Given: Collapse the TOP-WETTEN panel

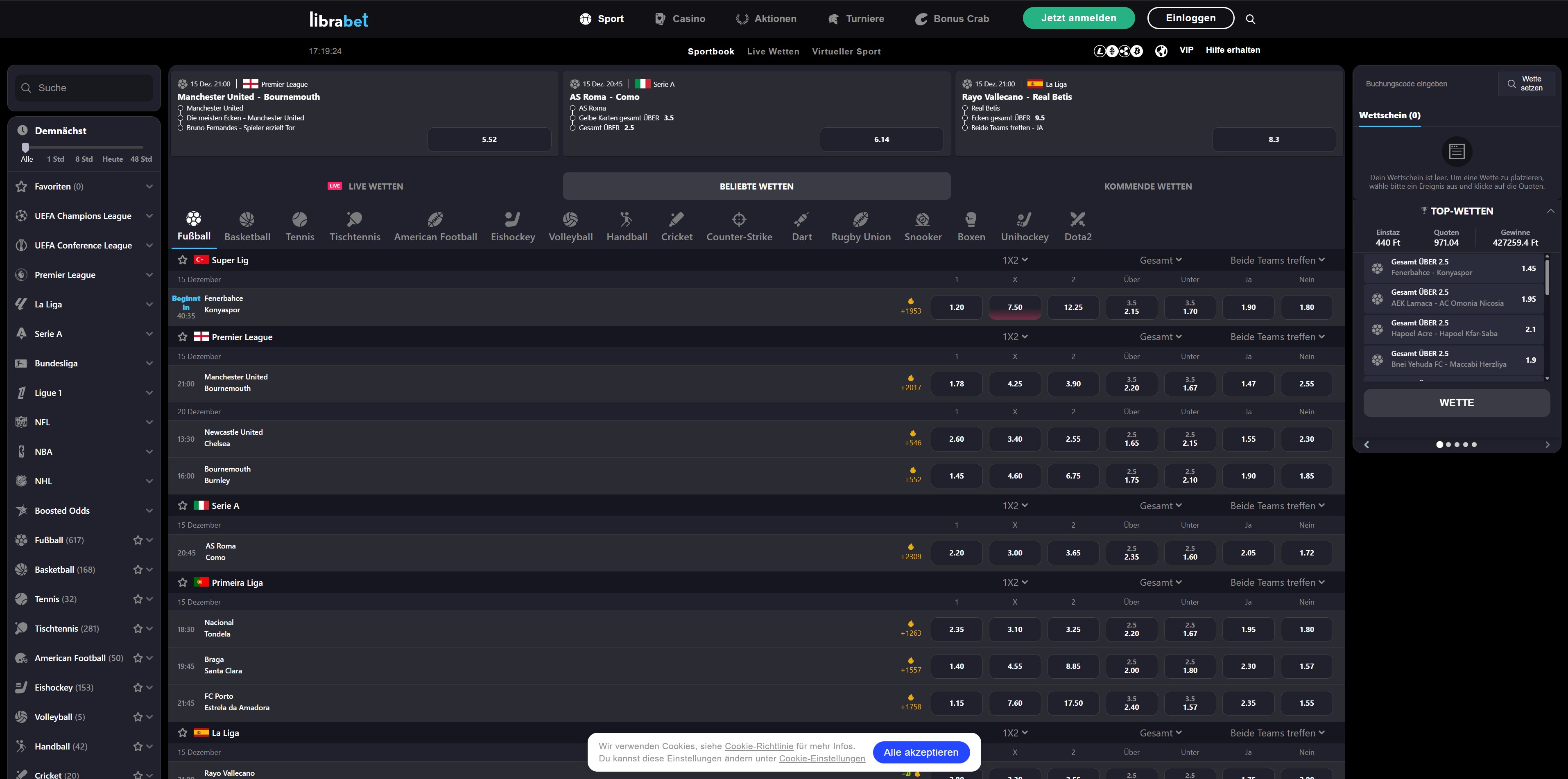Looking at the screenshot, I should [1550, 211].
